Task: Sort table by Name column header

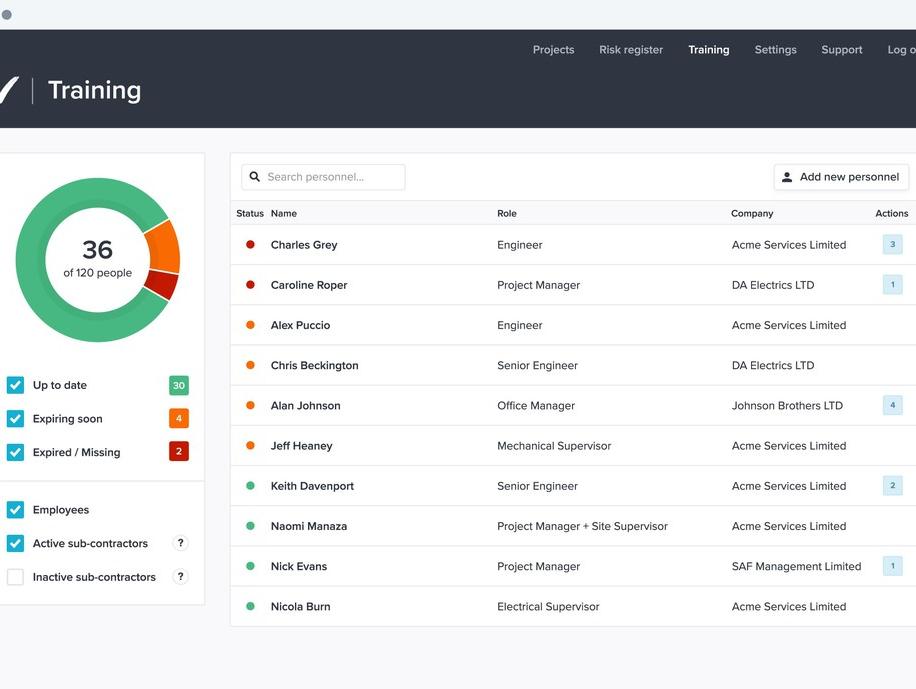Action: 284,213
